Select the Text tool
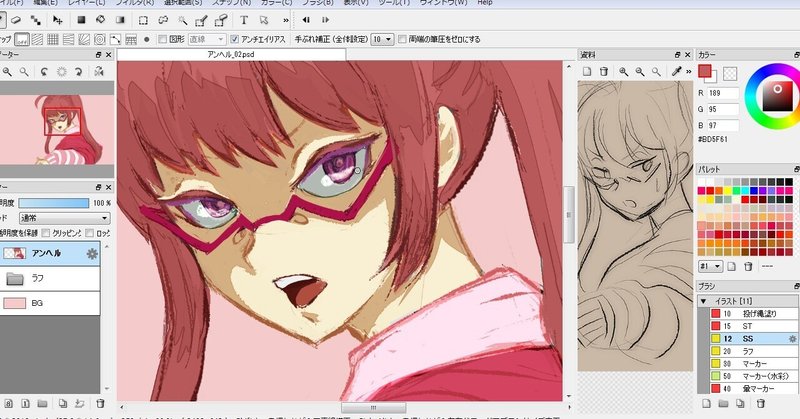The height and width of the screenshot is (419, 800). pos(244,20)
